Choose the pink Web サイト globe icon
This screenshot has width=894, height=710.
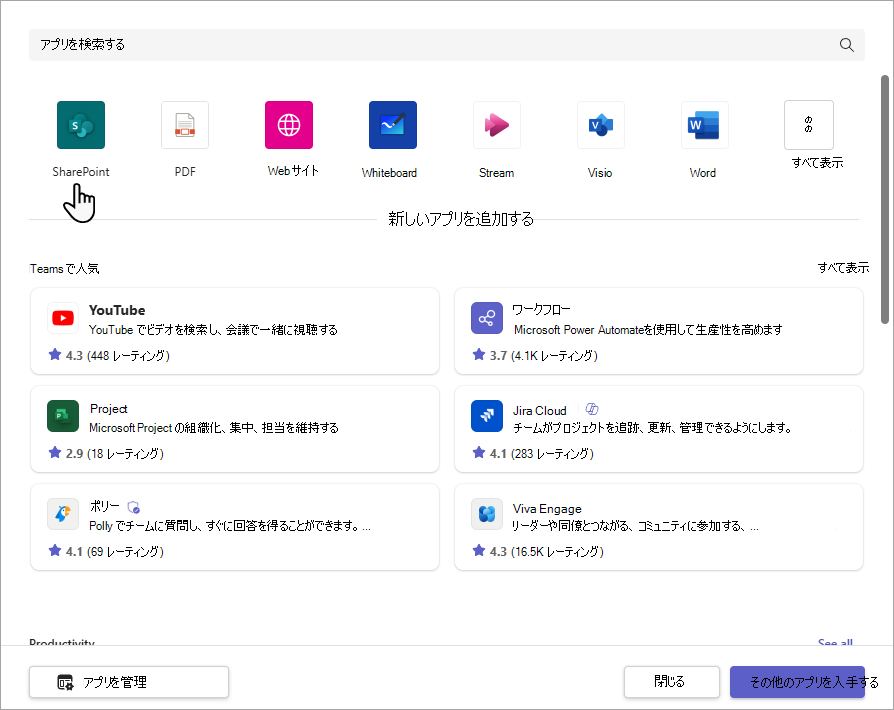coord(289,125)
